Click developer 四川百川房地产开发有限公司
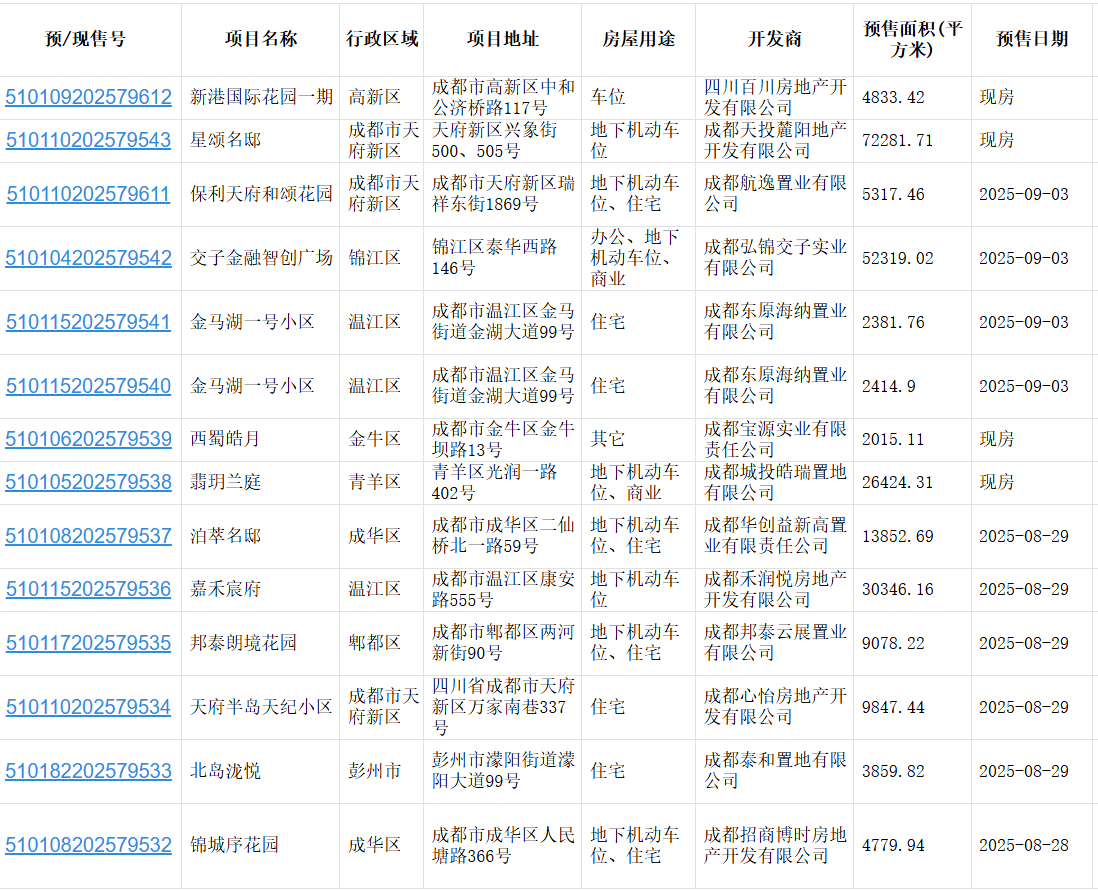 [x=775, y=97]
